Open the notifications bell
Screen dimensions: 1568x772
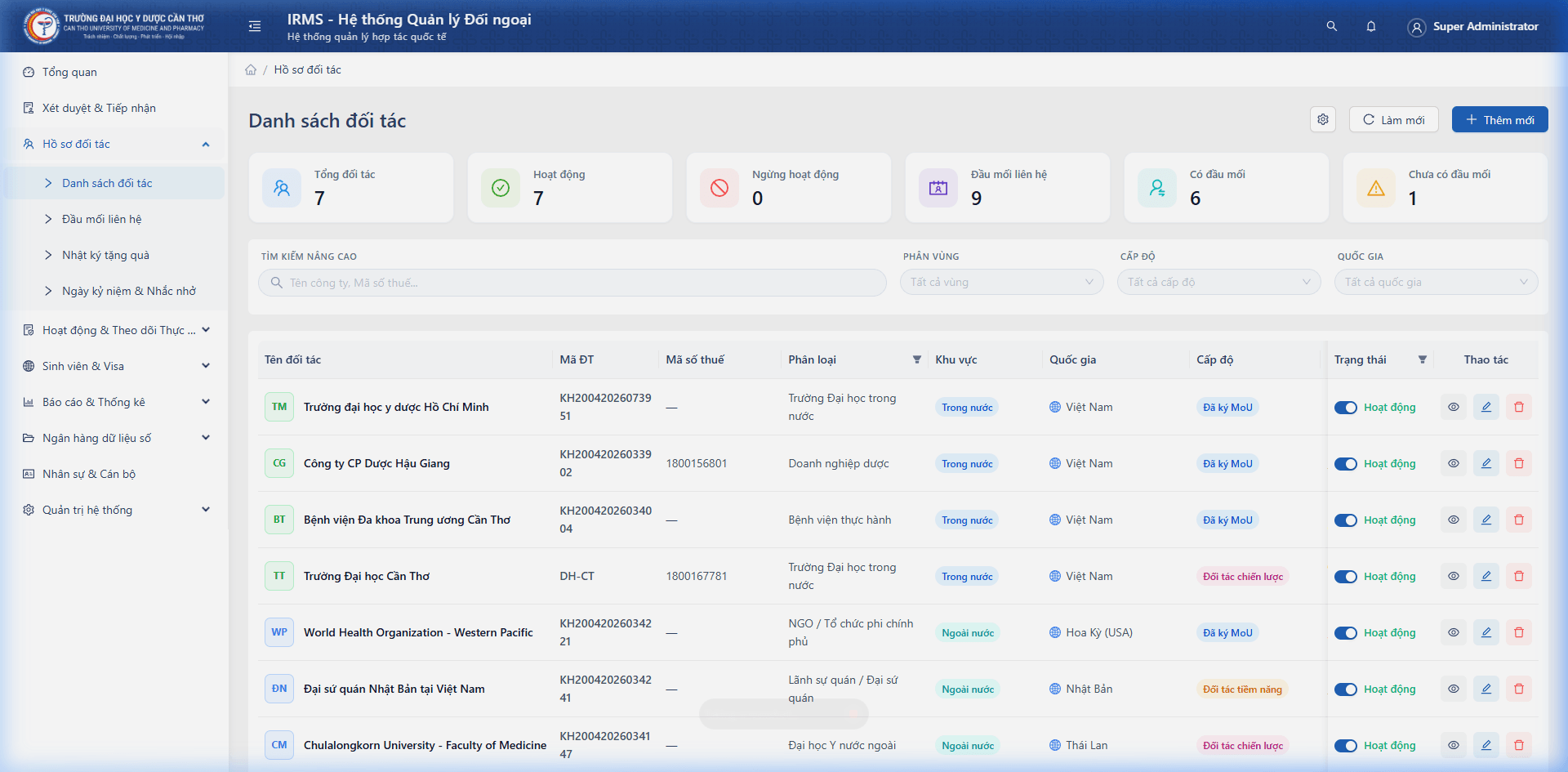point(1371,26)
